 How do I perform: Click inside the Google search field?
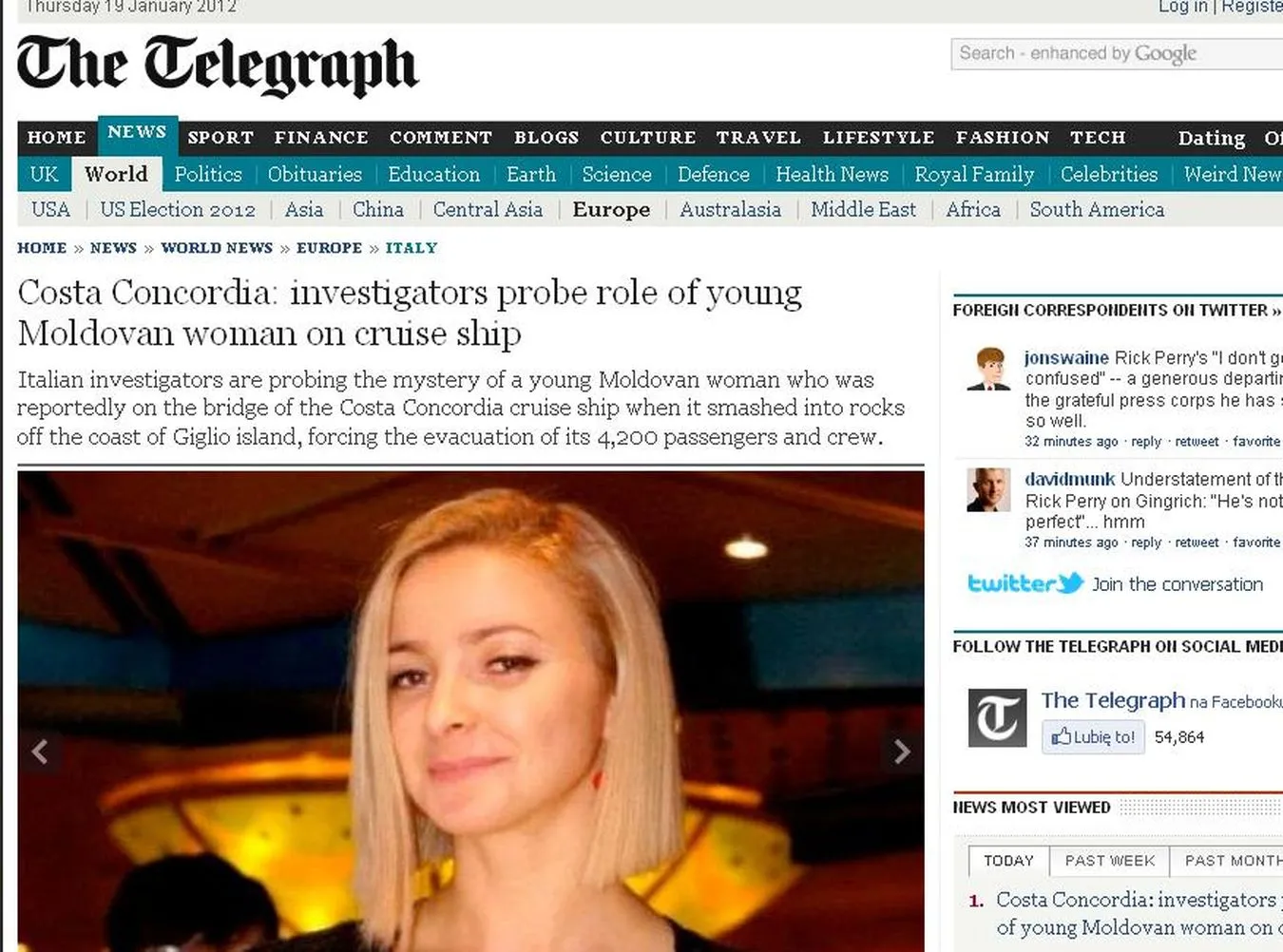1112,54
